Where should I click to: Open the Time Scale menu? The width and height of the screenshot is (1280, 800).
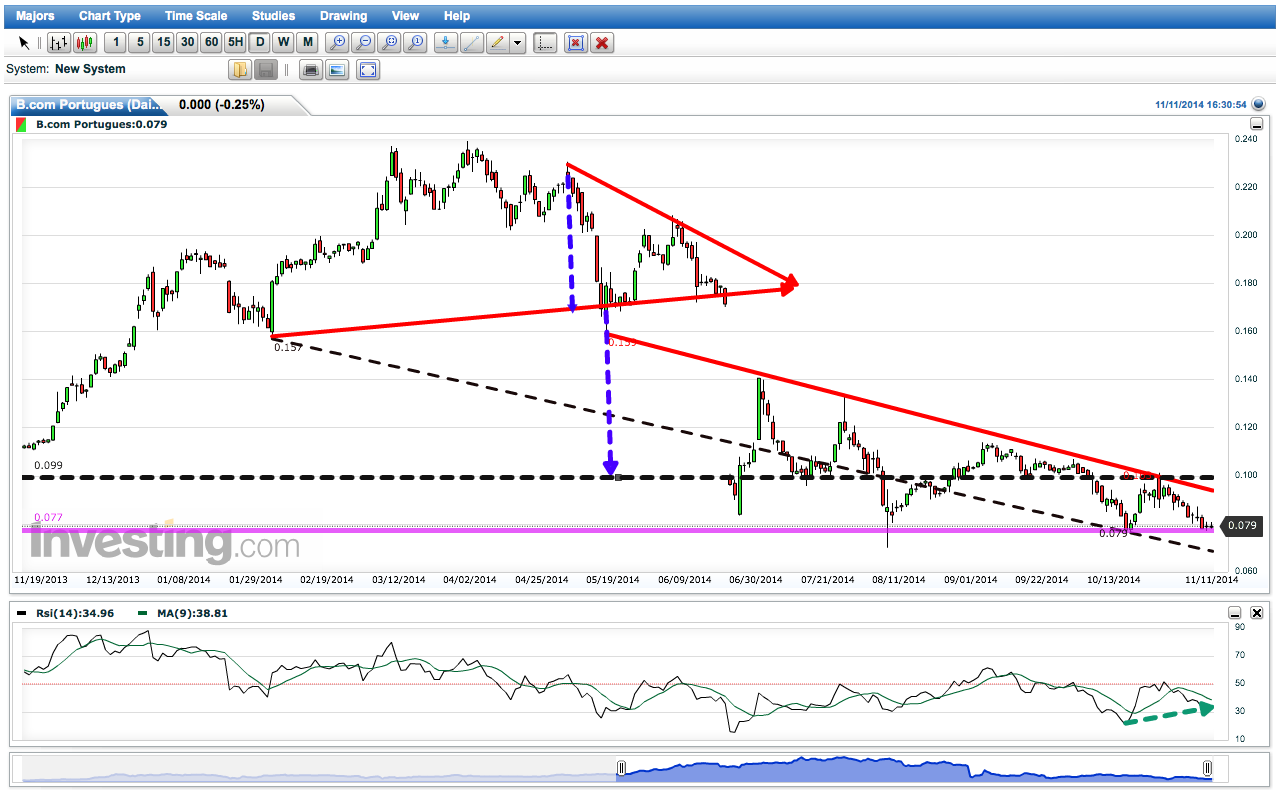tap(196, 16)
